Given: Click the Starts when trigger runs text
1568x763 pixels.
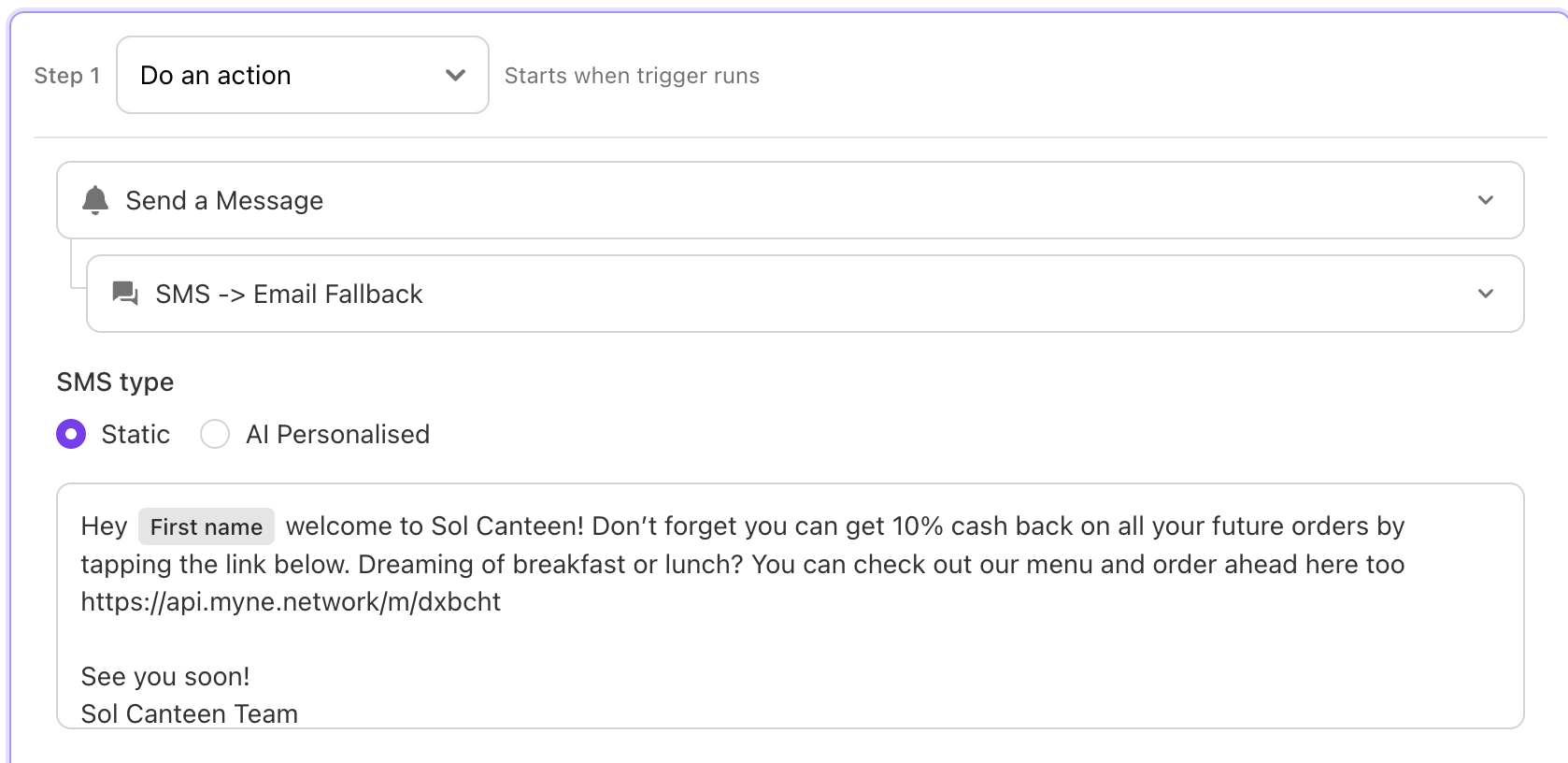Looking at the screenshot, I should tap(632, 76).
